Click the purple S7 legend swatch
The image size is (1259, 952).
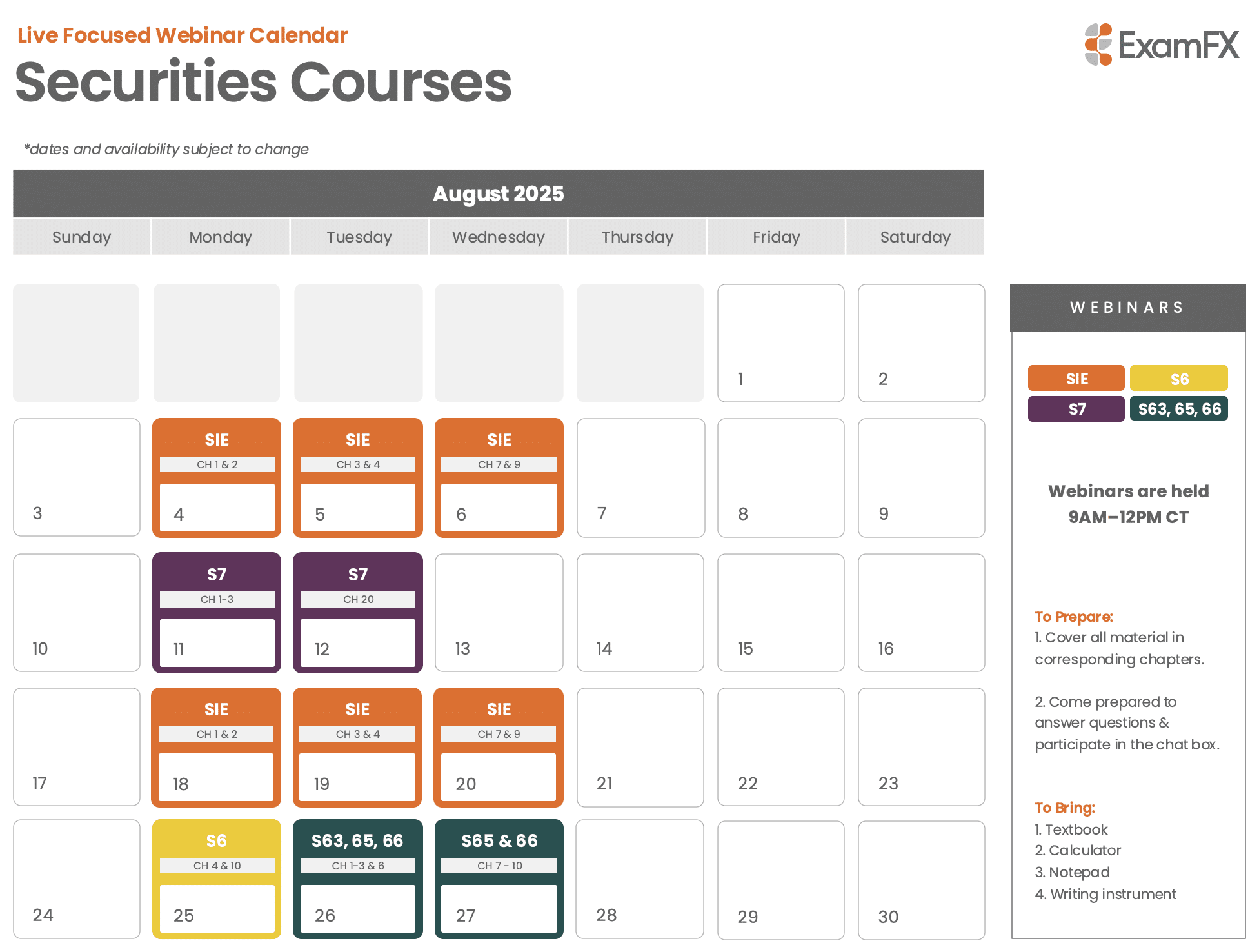point(1076,409)
